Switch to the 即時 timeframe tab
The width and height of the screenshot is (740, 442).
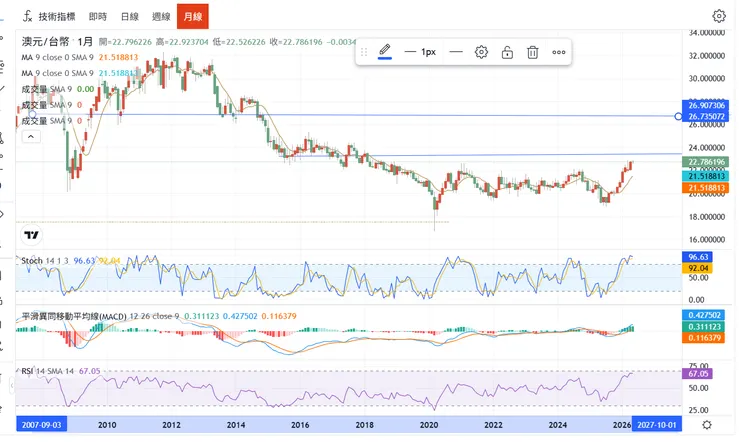98,17
